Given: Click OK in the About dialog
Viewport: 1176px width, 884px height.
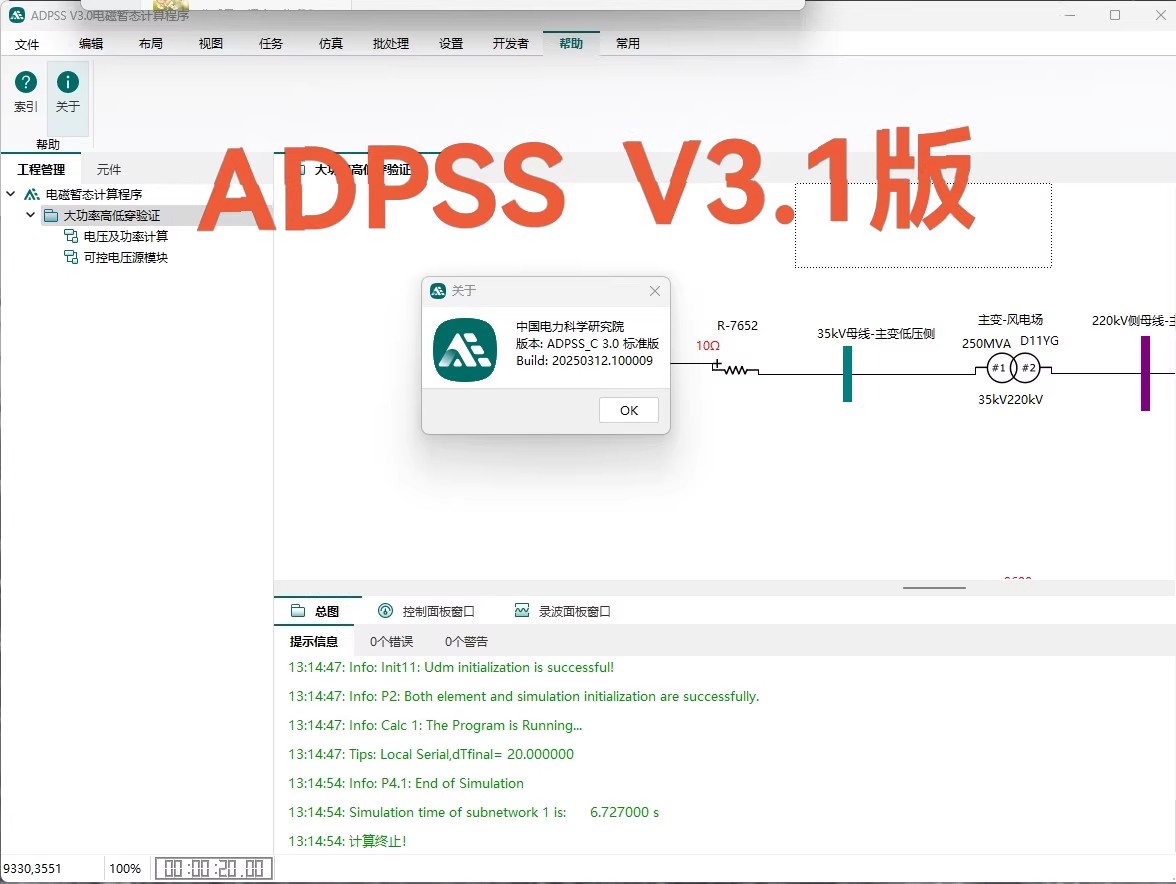Looking at the screenshot, I should click(x=628, y=410).
